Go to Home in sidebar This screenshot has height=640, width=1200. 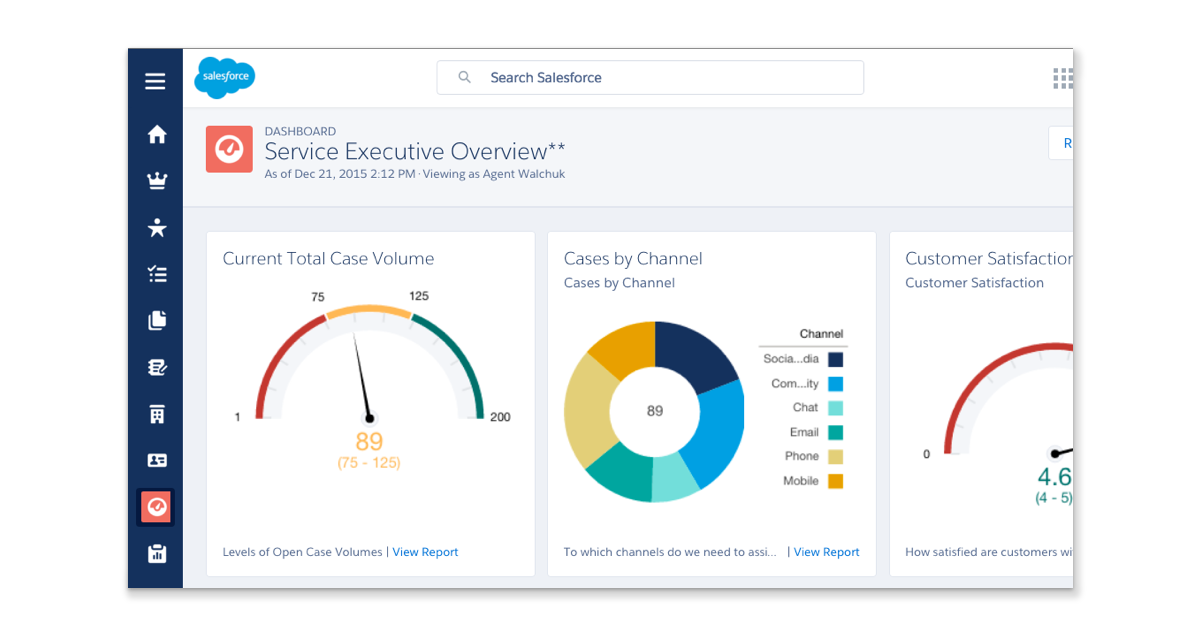pyautogui.click(x=157, y=134)
